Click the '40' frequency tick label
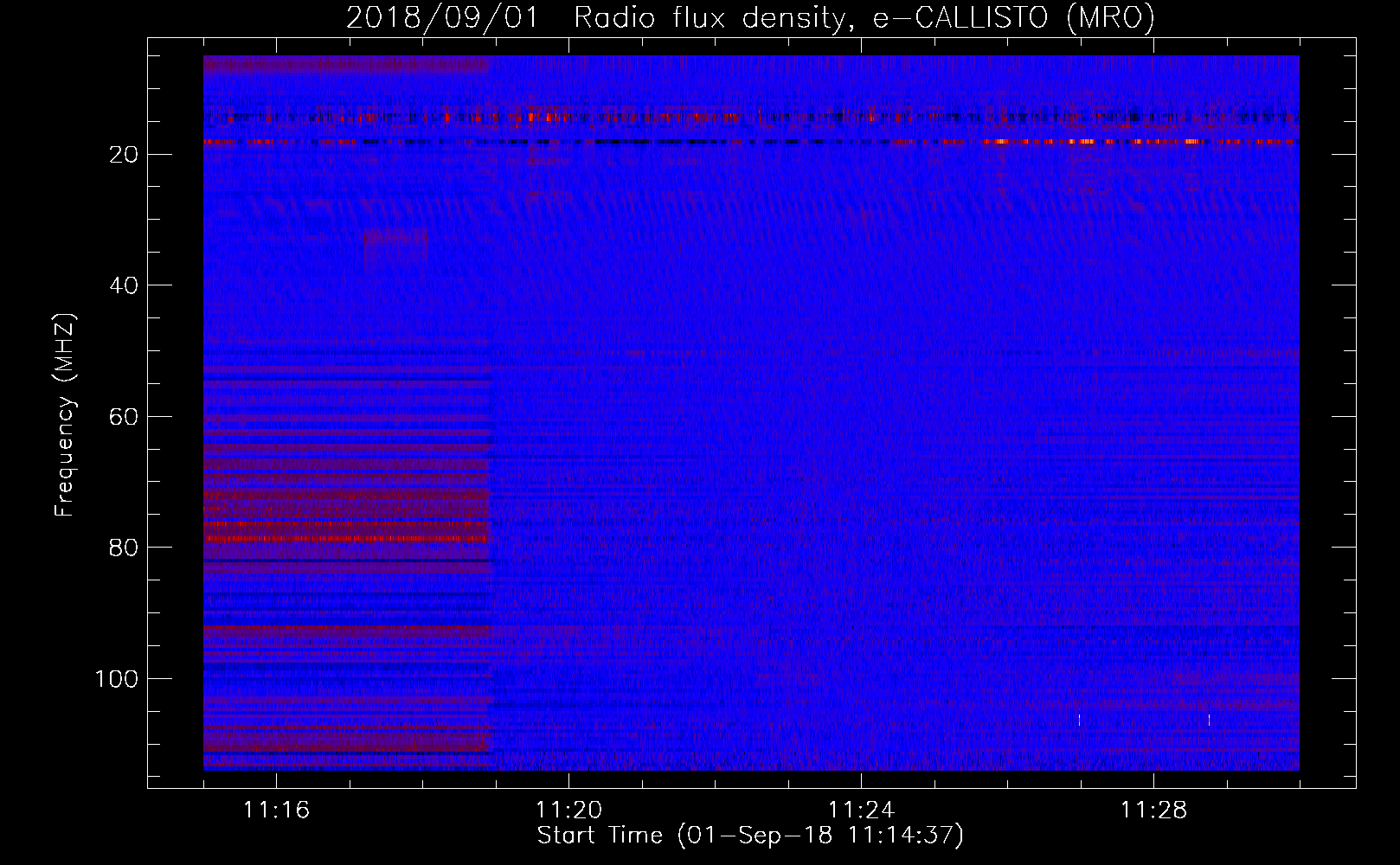This screenshot has height=865, width=1400. tap(124, 285)
